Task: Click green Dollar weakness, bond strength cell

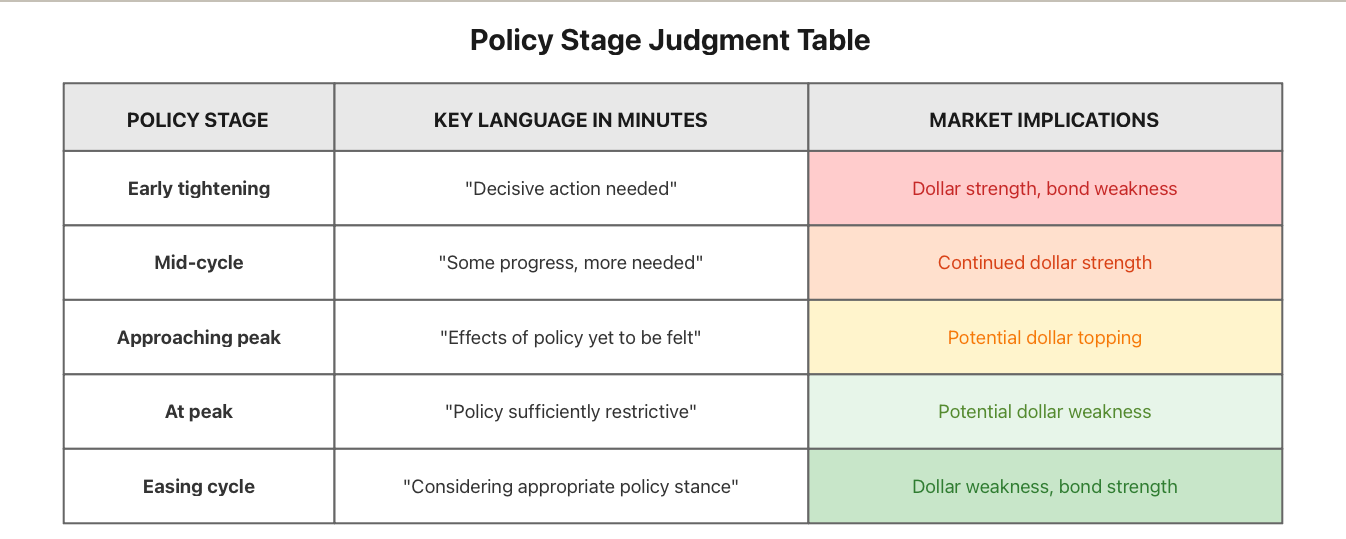Action: (1045, 486)
